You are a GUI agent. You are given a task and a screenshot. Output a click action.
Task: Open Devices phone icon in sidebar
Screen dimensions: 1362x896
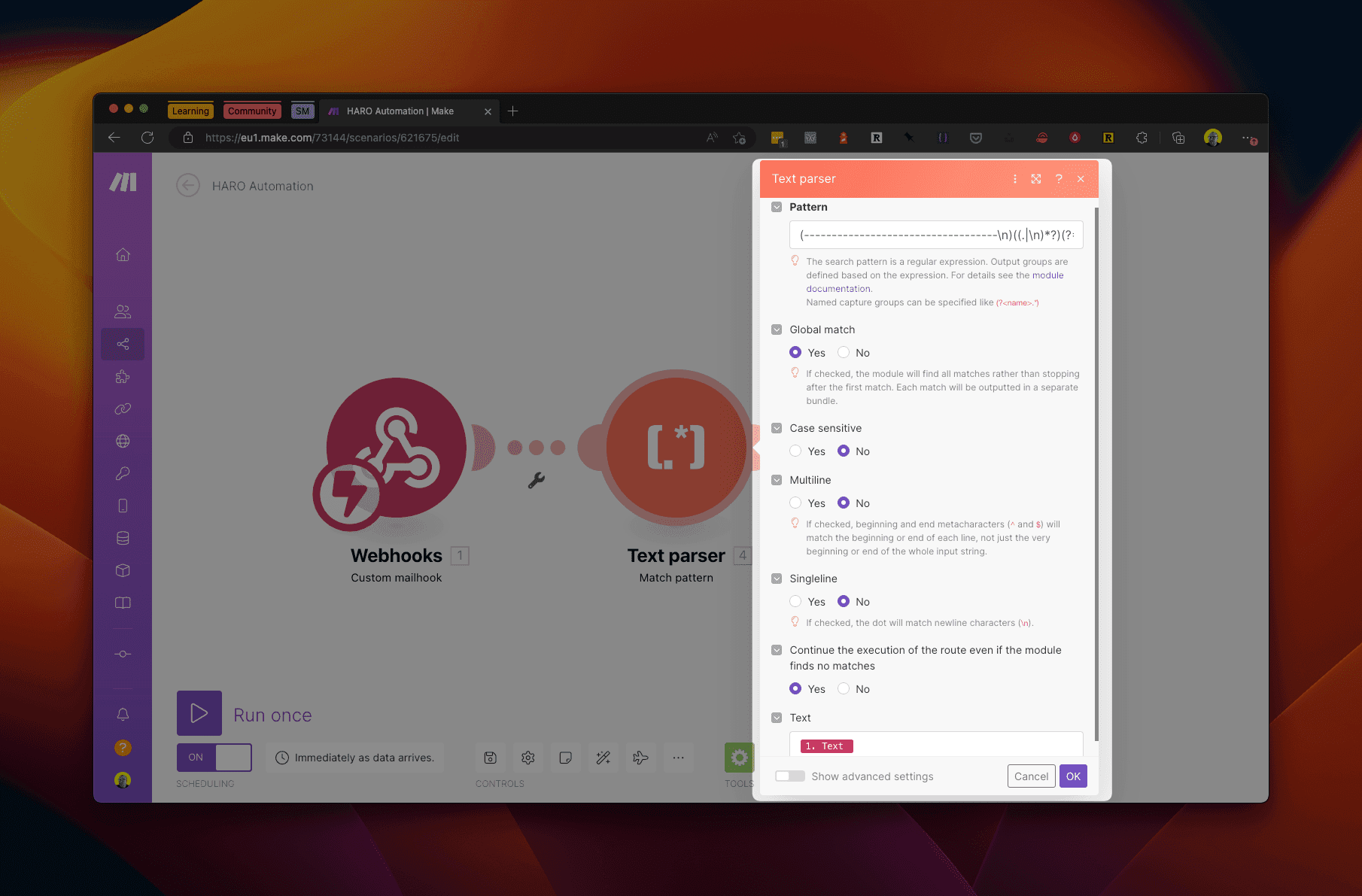click(x=123, y=506)
